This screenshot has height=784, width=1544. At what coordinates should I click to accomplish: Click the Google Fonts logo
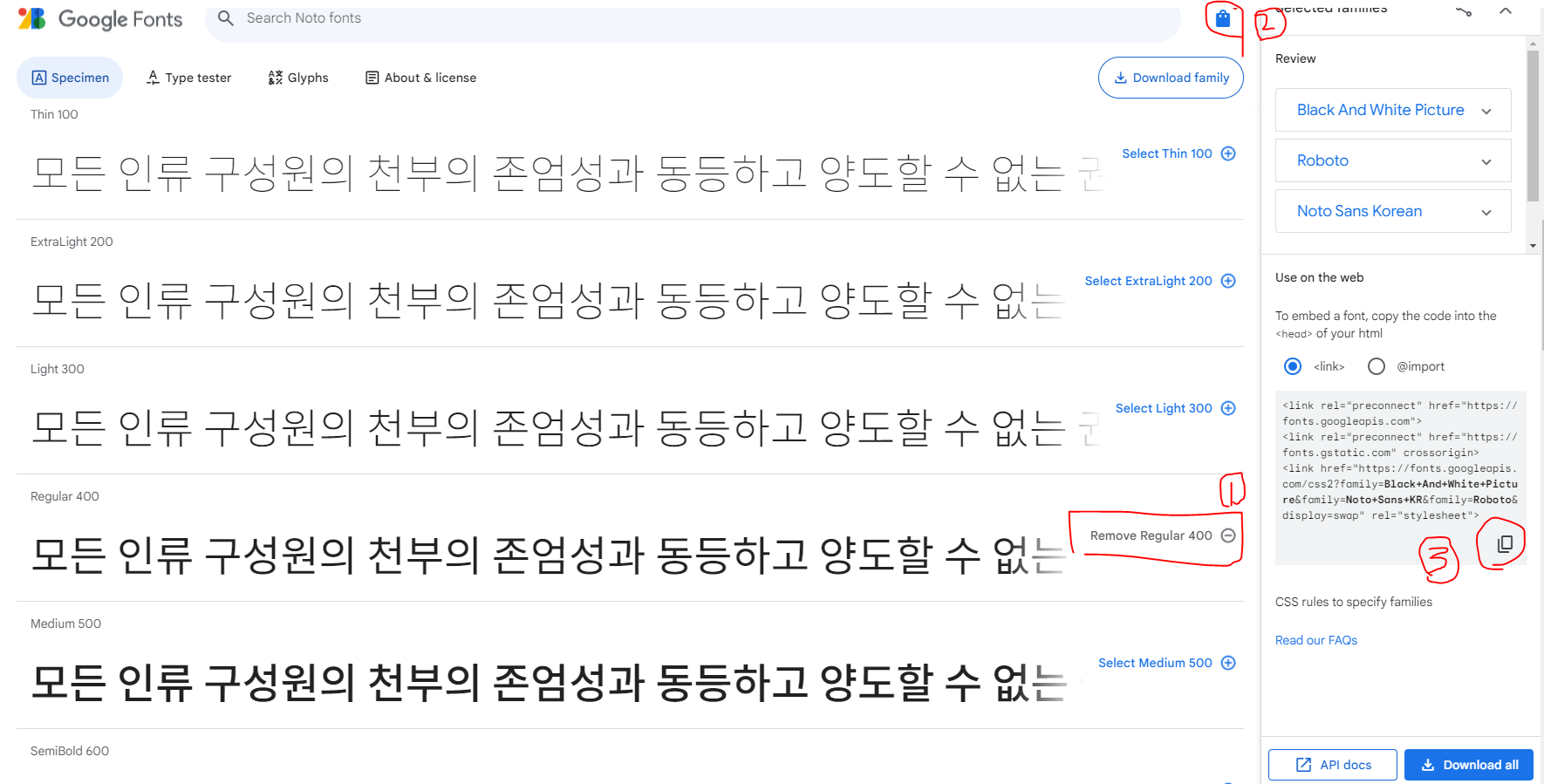click(x=100, y=19)
